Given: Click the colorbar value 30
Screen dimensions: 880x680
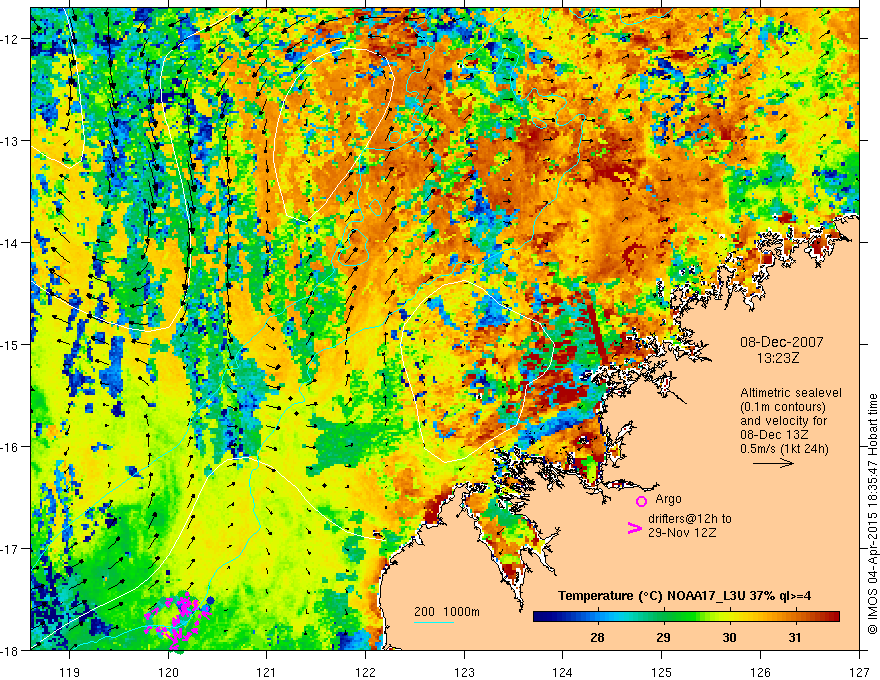Looking at the screenshot, I should click(729, 637).
